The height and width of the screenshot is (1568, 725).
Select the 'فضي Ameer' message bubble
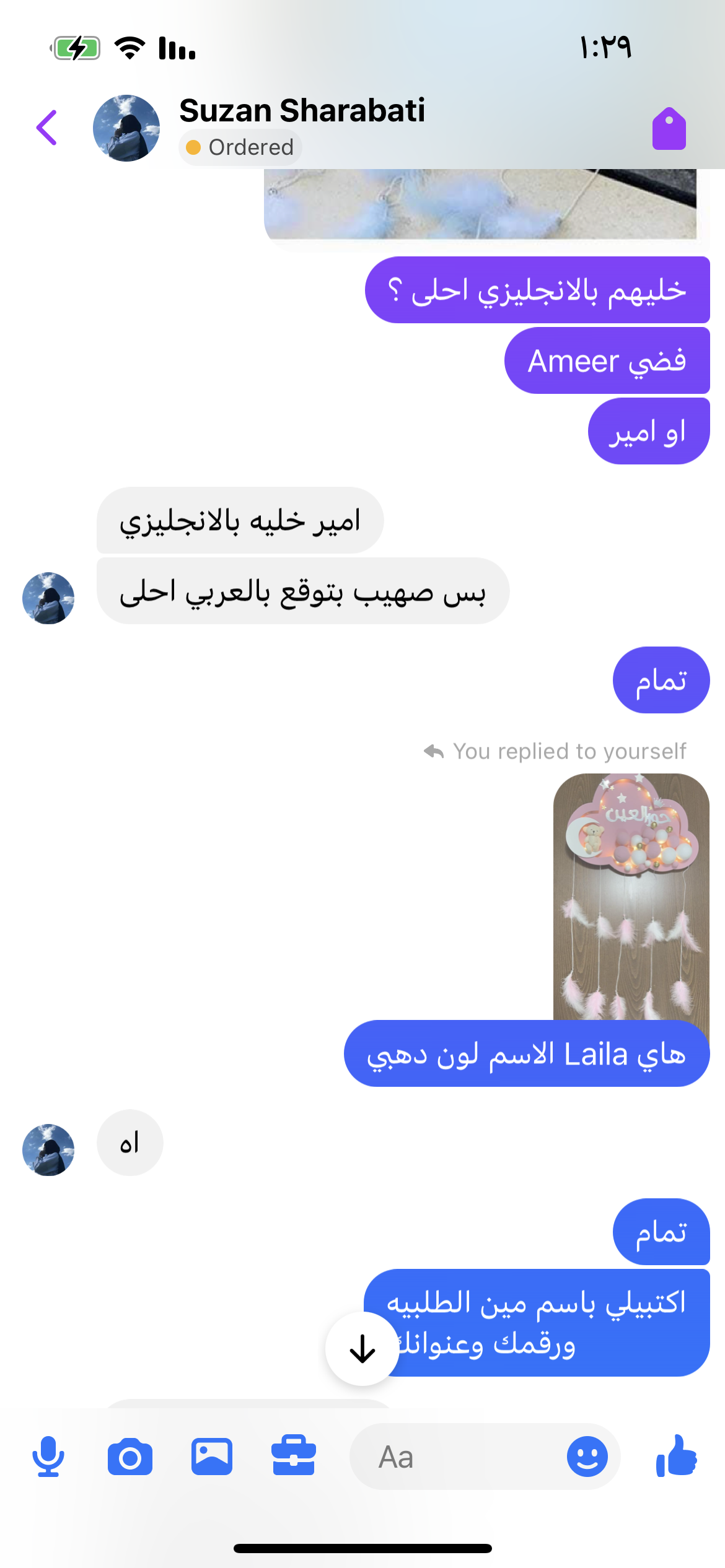pyautogui.click(x=607, y=360)
